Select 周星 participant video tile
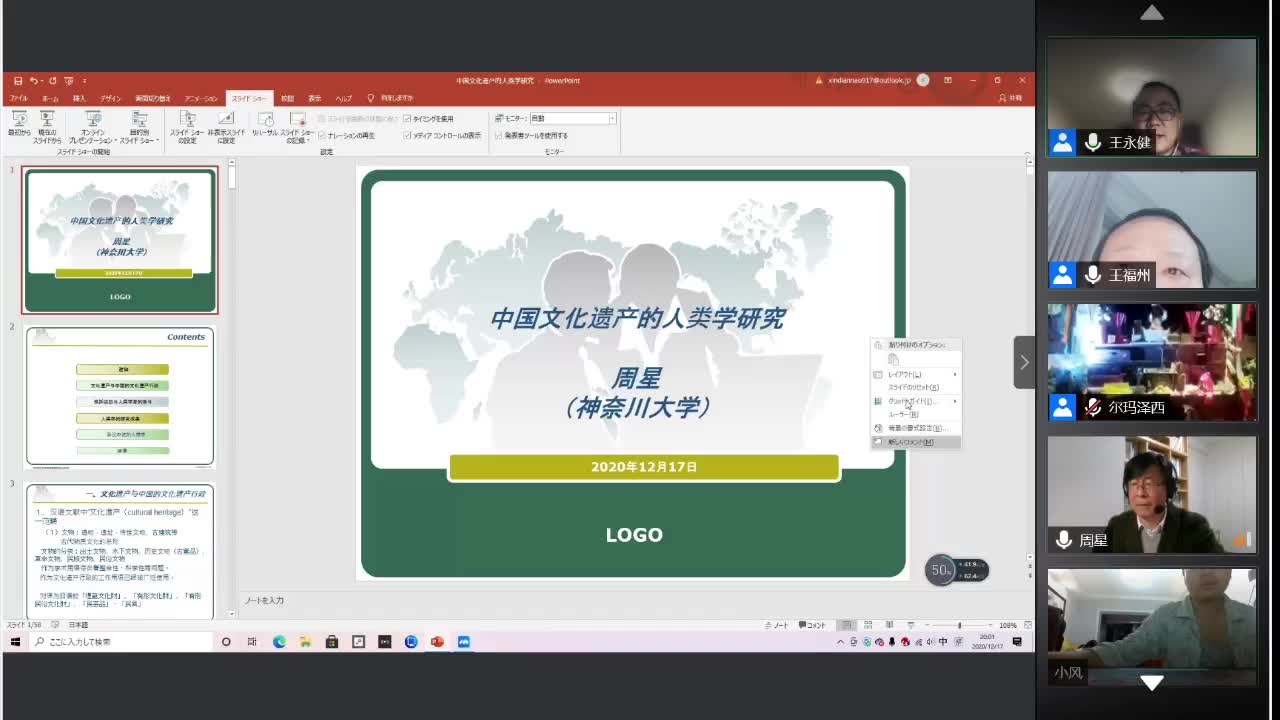The height and width of the screenshot is (720, 1280). point(1152,495)
